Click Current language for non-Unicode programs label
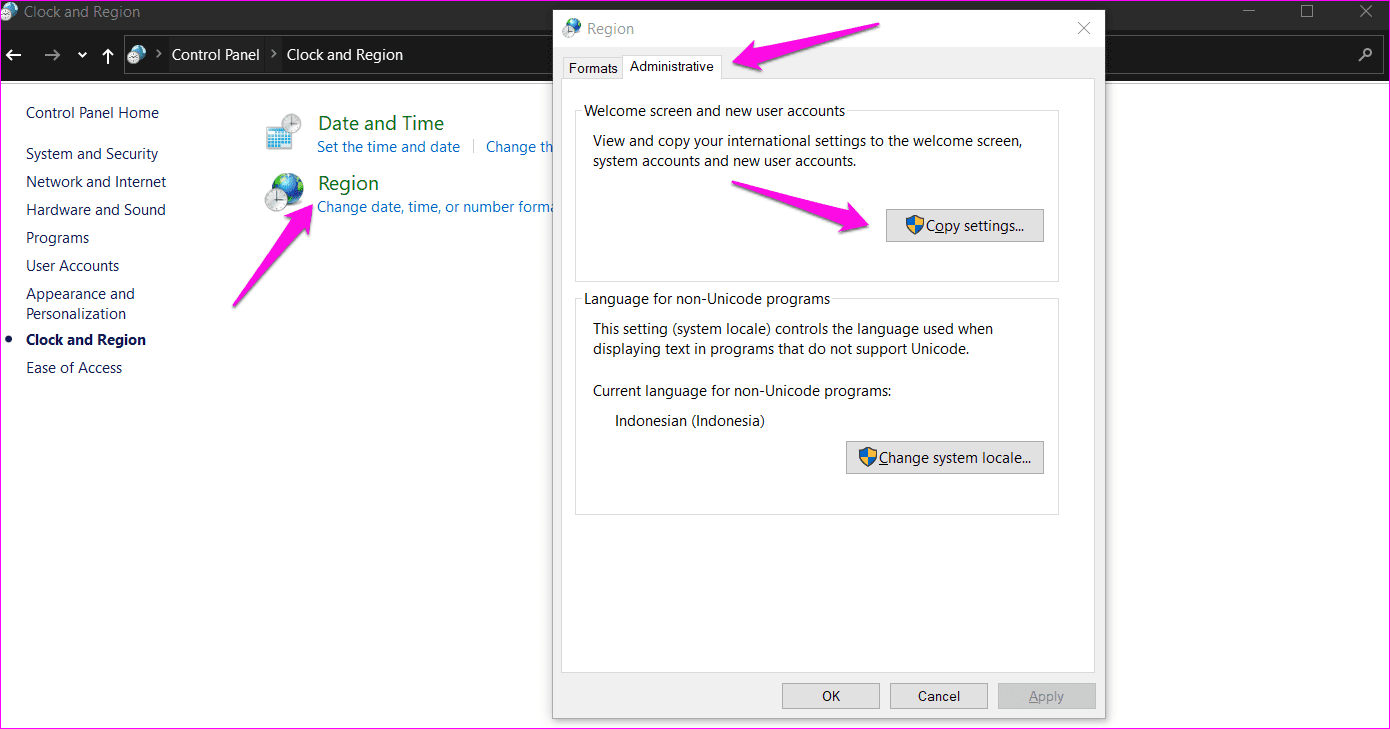The width and height of the screenshot is (1390, 729). pyautogui.click(x=742, y=391)
